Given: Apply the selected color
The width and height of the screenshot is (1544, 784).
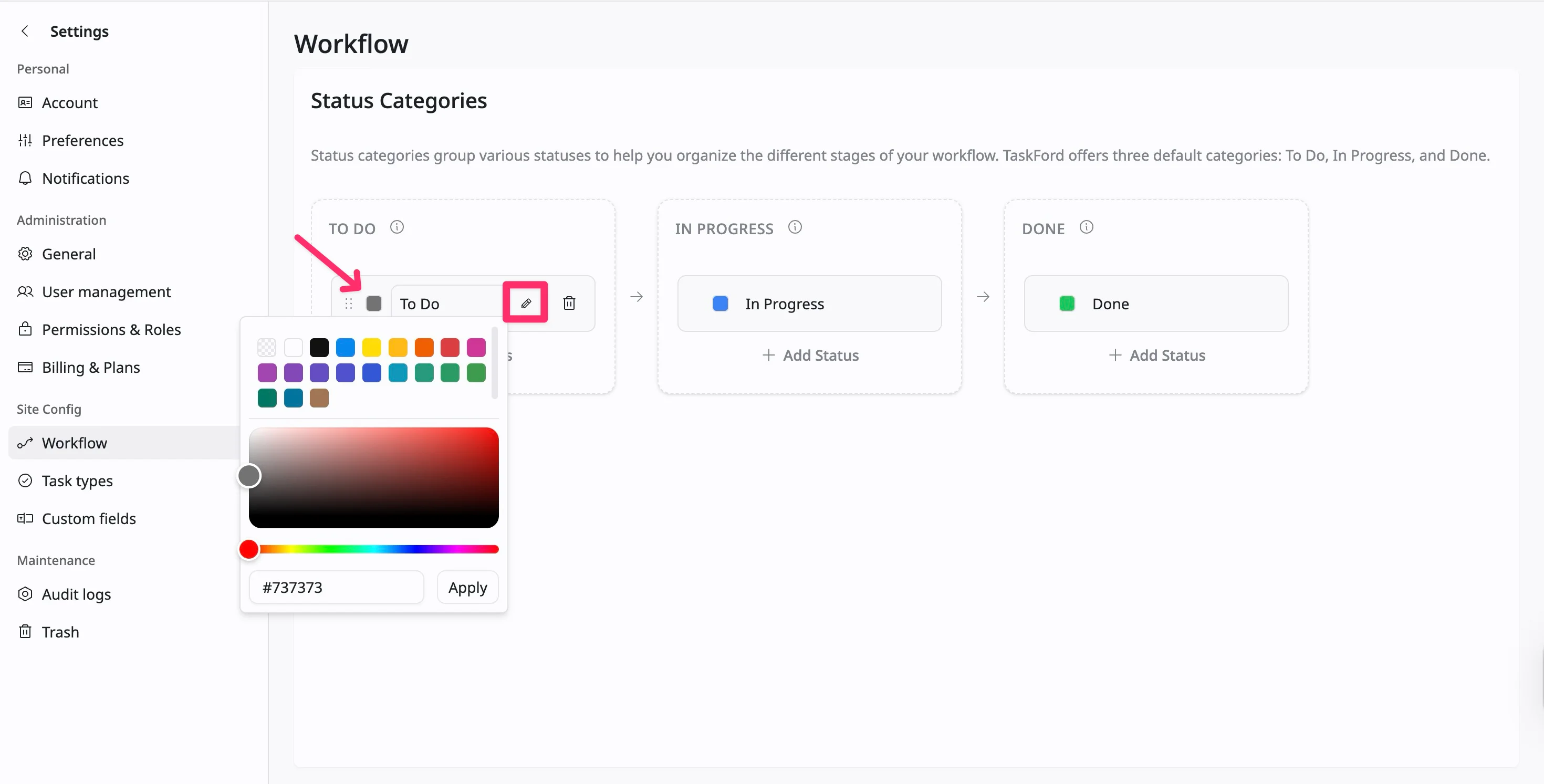Looking at the screenshot, I should pyautogui.click(x=467, y=588).
